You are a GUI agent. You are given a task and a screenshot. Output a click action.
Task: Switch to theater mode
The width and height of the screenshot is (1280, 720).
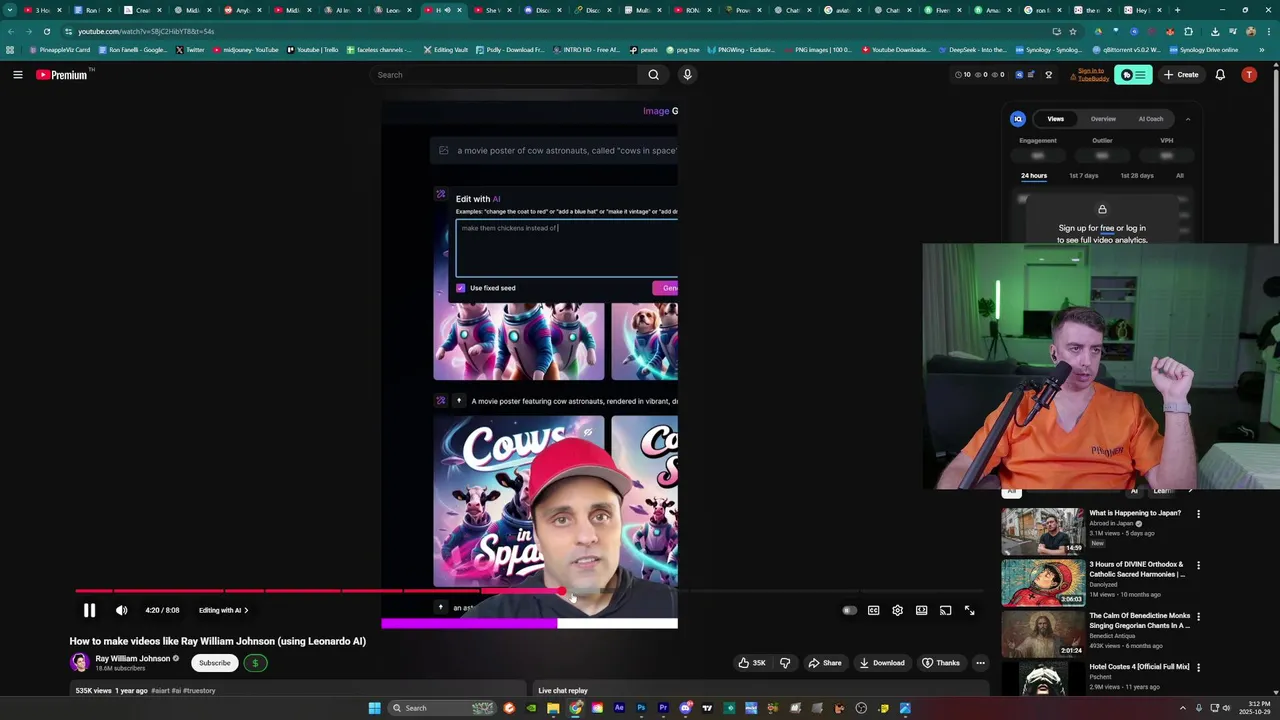click(921, 610)
